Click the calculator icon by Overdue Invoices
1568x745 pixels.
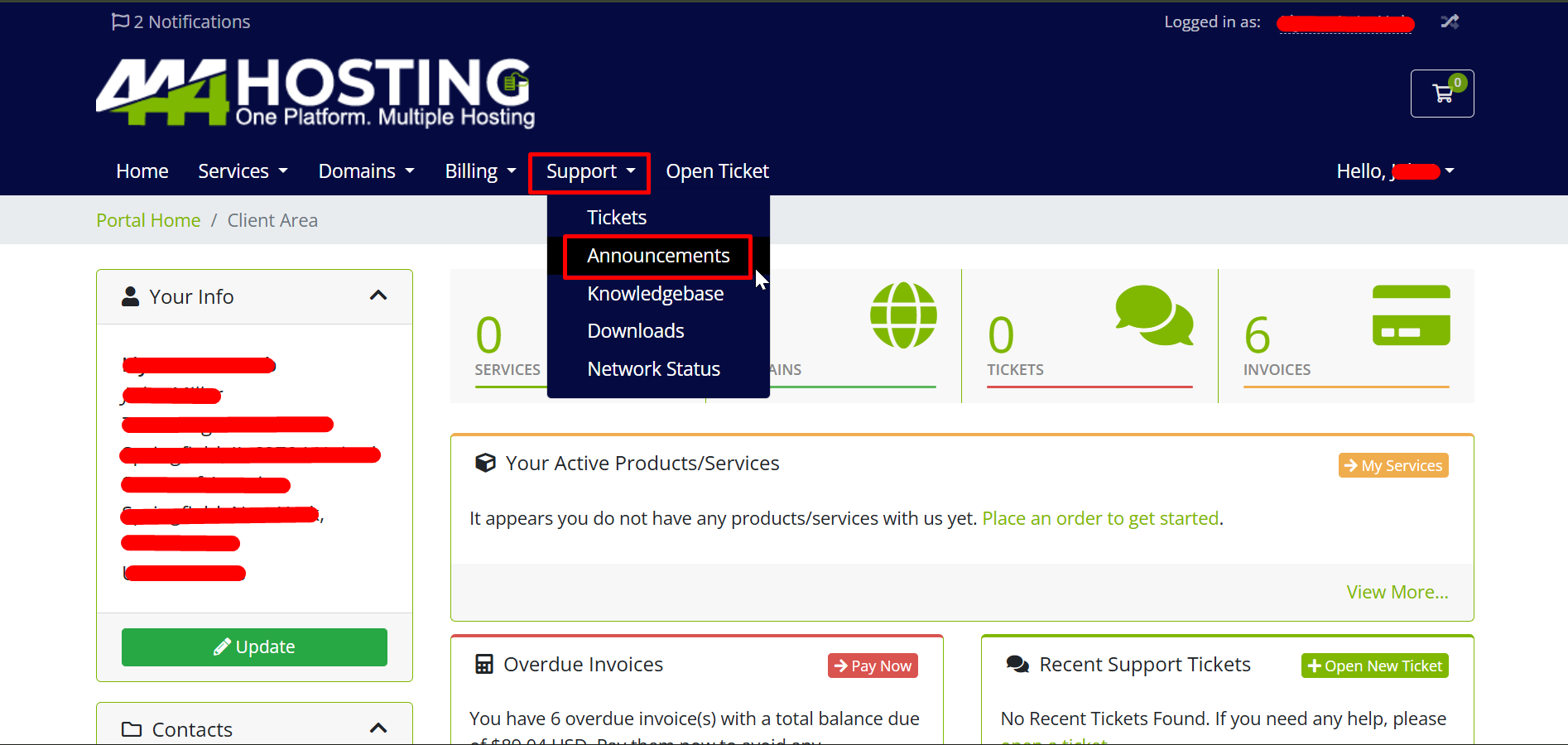[484, 665]
